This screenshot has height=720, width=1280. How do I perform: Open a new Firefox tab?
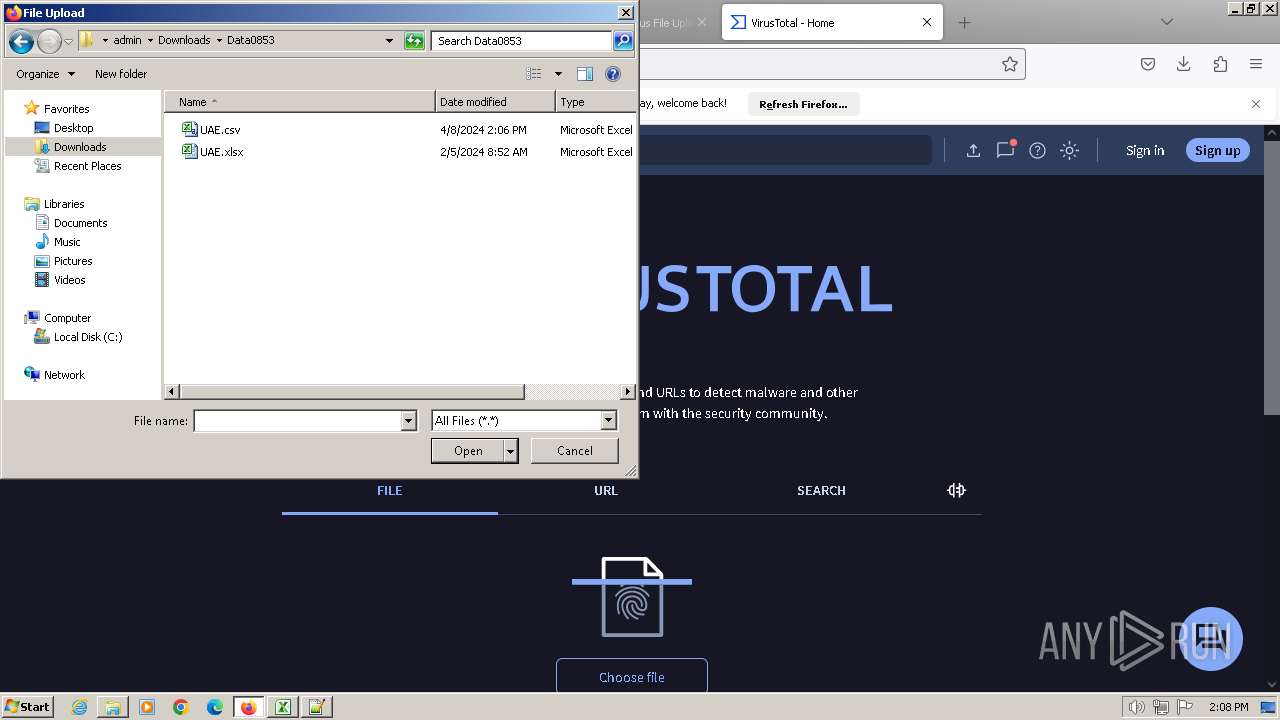[x=964, y=22]
